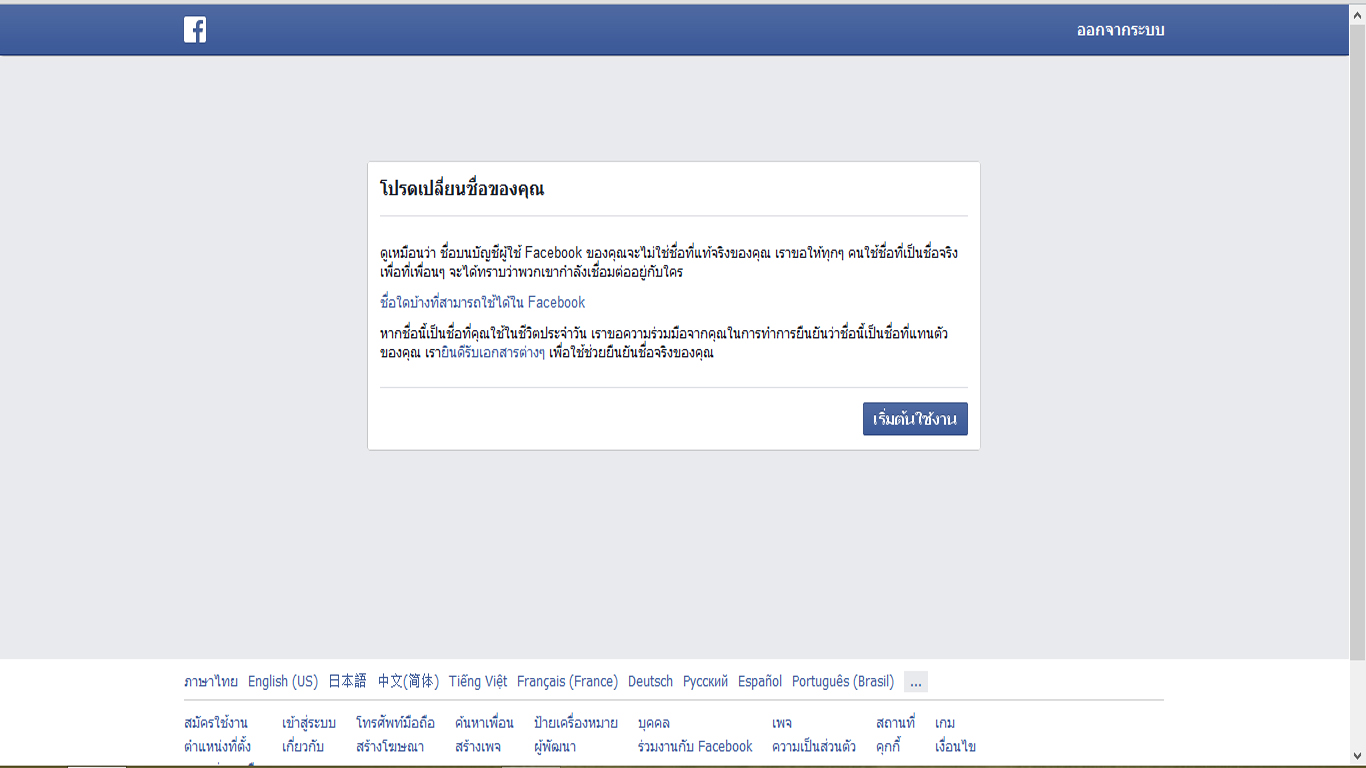Open the เข้าสู่ระบบ footer link
This screenshot has width=1366, height=768.
point(309,722)
